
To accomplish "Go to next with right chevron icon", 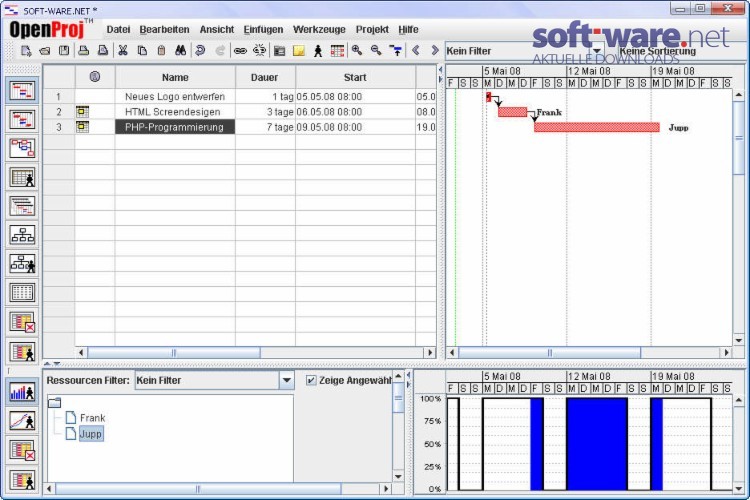I will coord(435,50).
